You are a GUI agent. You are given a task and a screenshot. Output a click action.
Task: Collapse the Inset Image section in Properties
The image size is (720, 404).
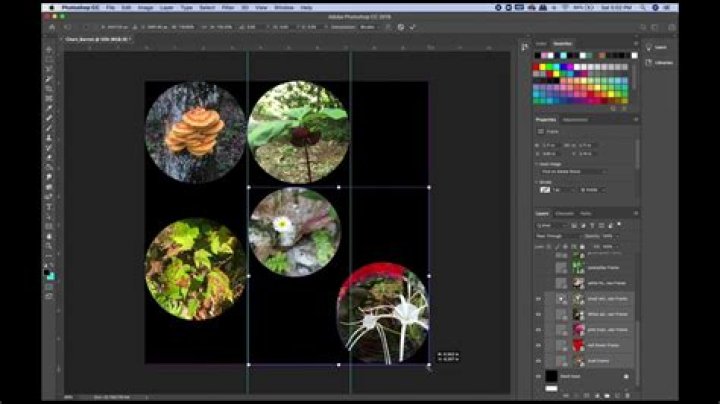(536, 164)
